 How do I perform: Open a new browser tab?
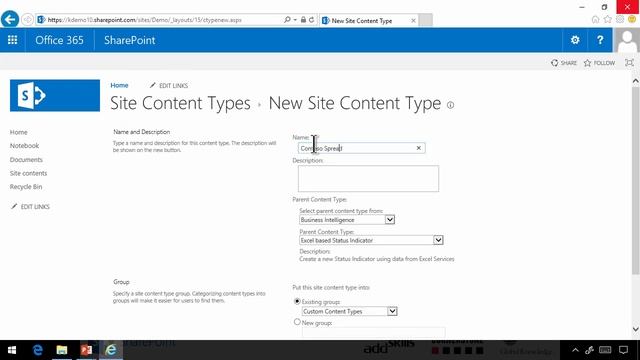click(425, 20)
